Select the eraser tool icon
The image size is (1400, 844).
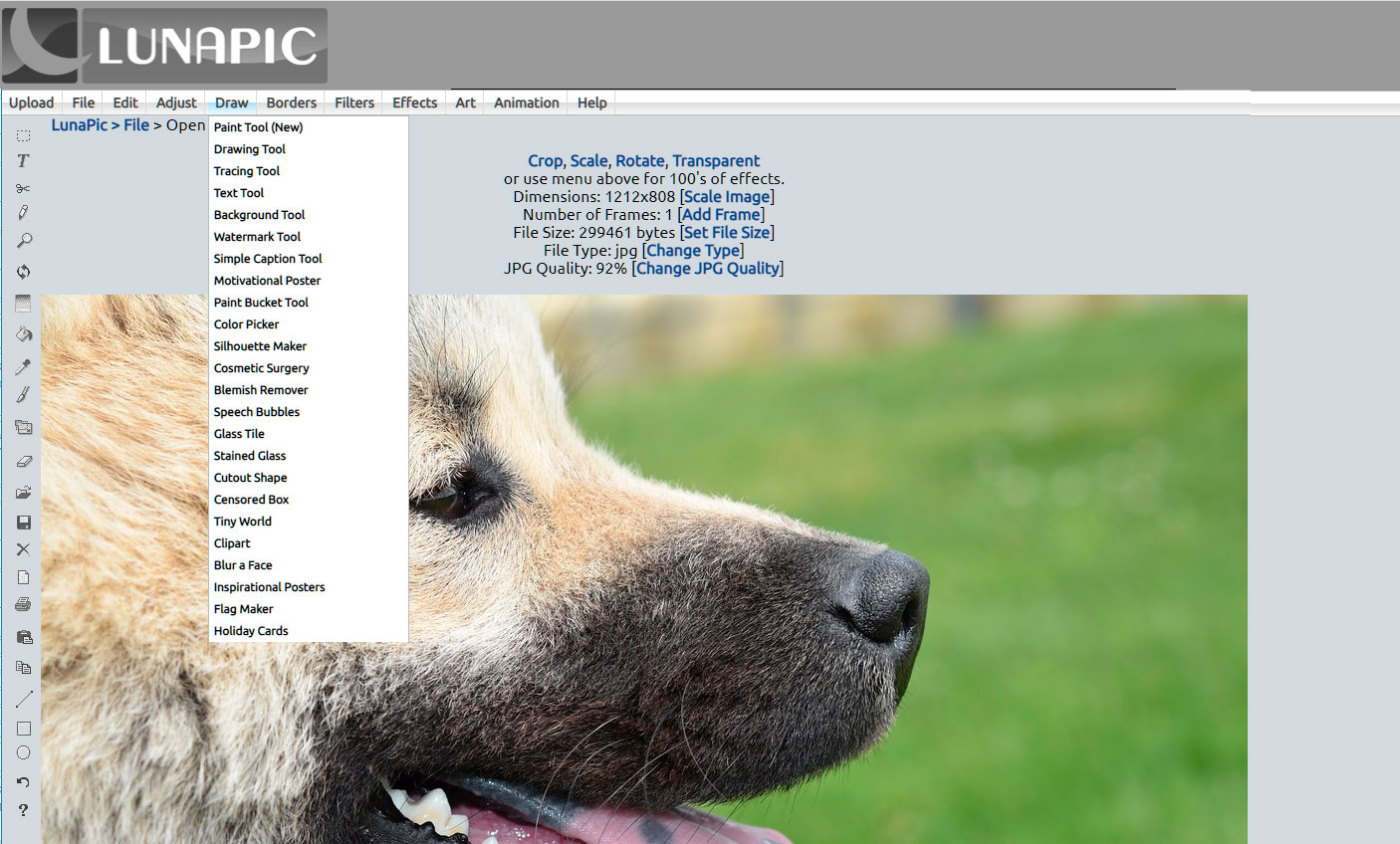(x=23, y=461)
